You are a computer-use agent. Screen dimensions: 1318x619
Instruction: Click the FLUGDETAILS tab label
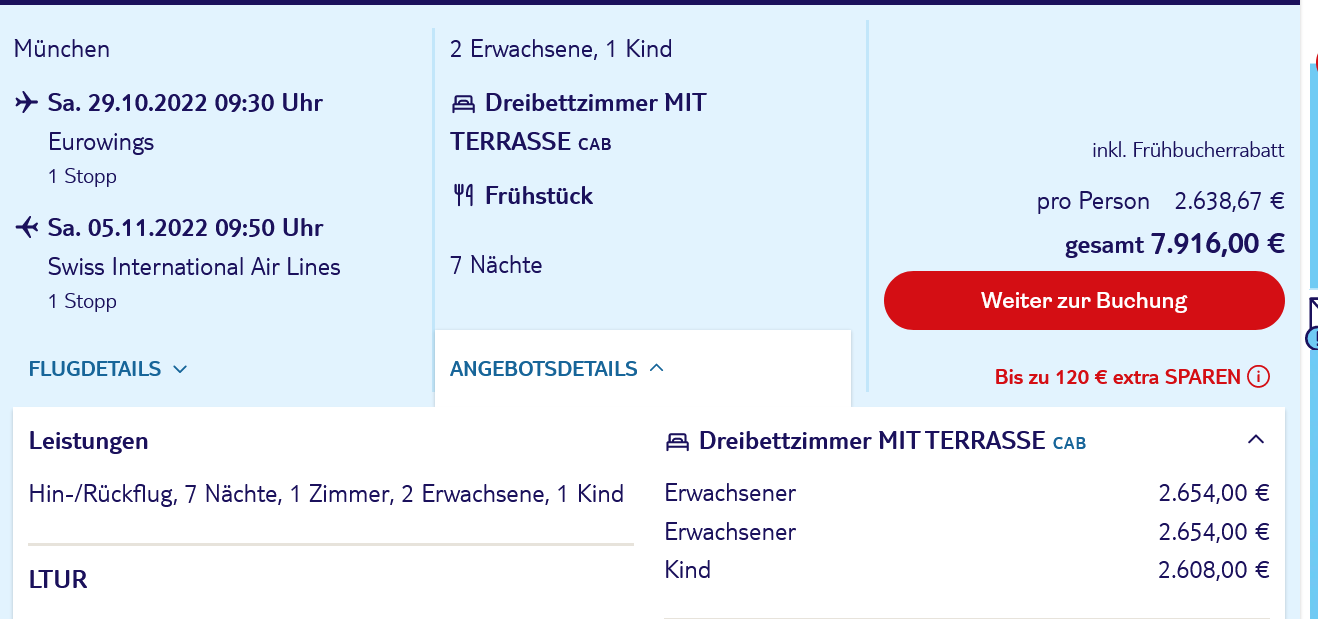point(95,369)
